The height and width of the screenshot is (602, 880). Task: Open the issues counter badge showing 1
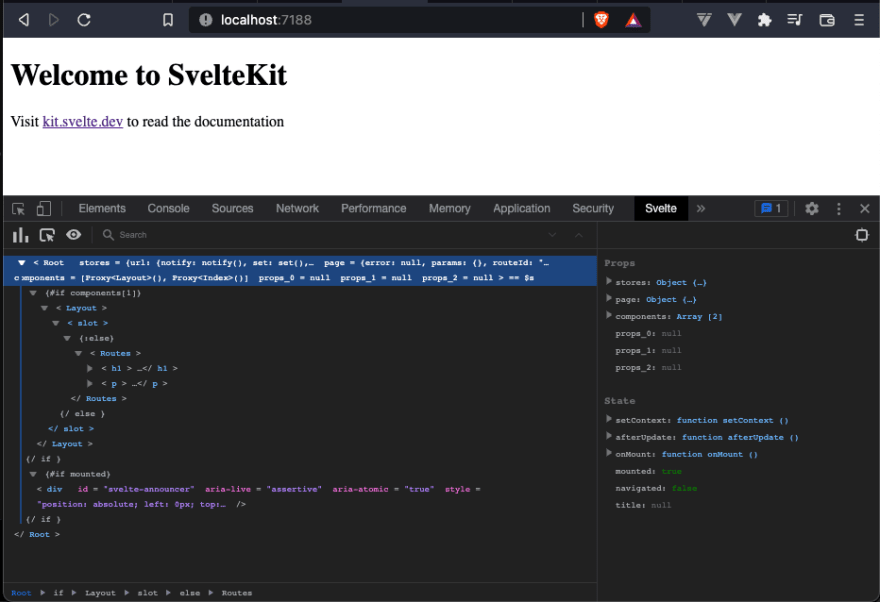771,209
